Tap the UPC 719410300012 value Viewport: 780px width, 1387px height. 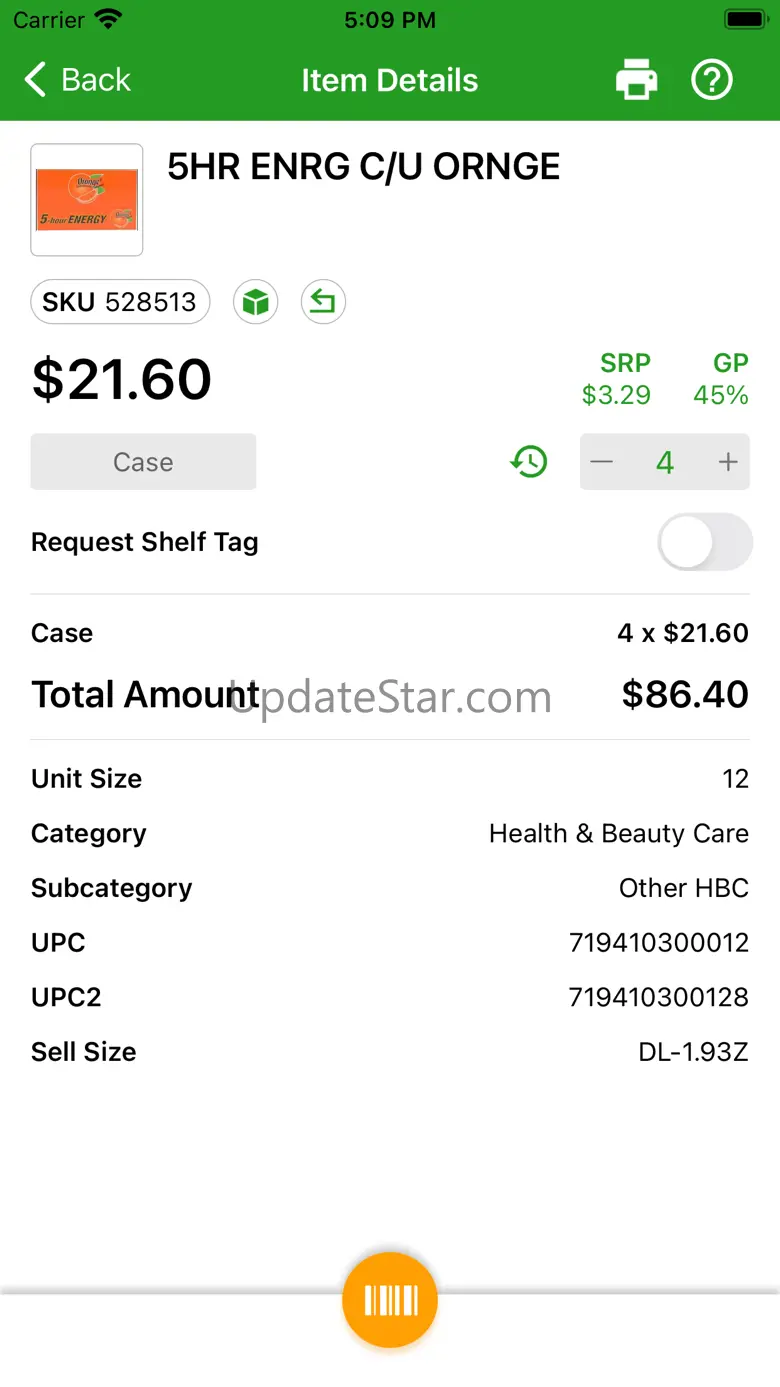(658, 943)
